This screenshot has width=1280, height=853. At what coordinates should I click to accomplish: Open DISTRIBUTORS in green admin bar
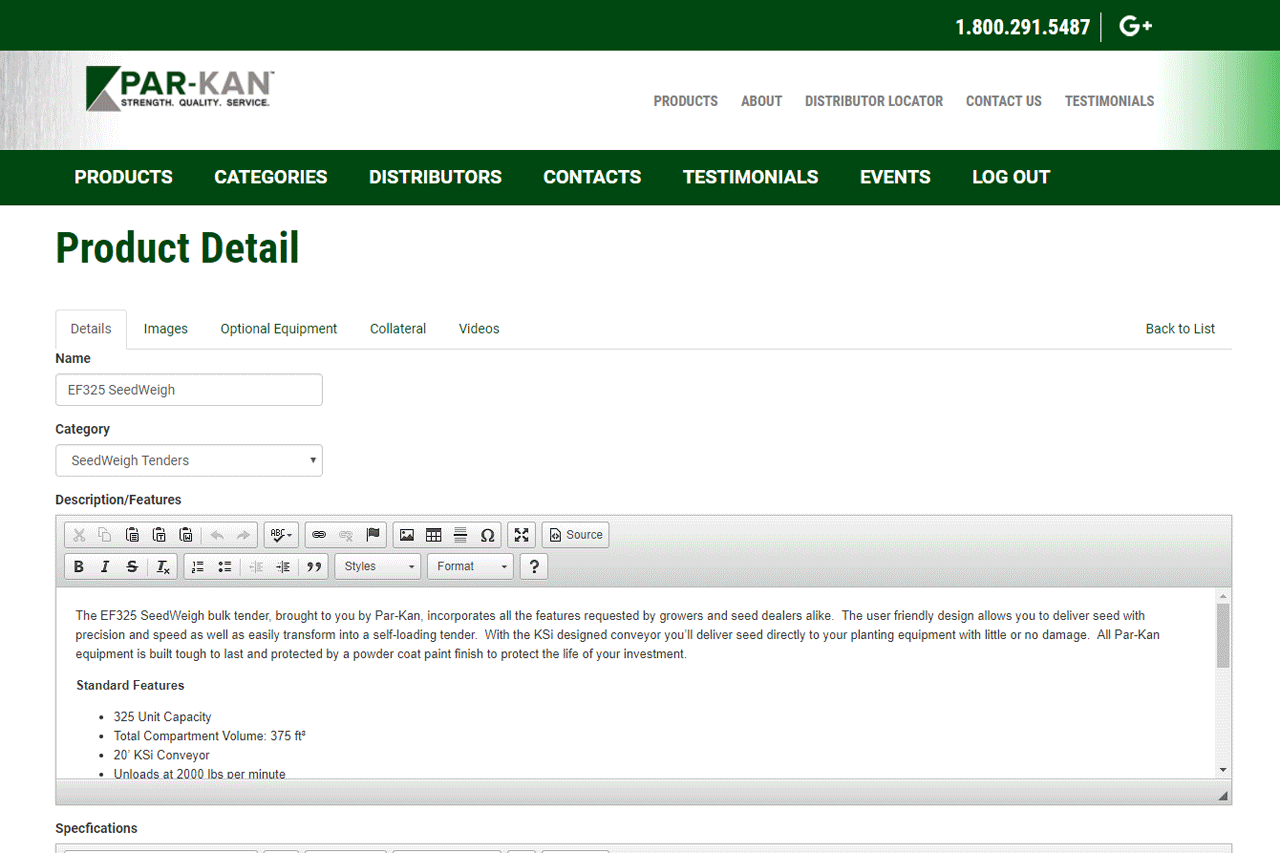click(x=435, y=177)
